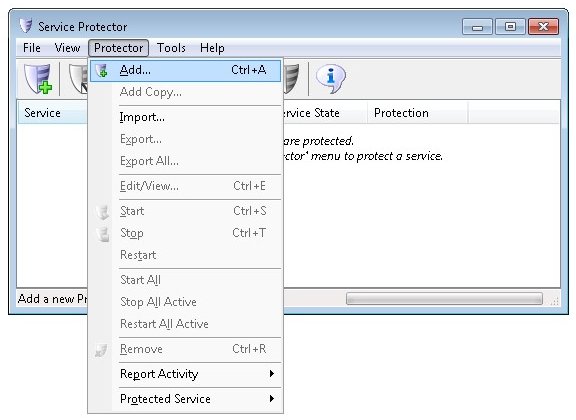This screenshot has height=420, width=576.
Task: Close the open Protector menu
Action: click(x=118, y=48)
